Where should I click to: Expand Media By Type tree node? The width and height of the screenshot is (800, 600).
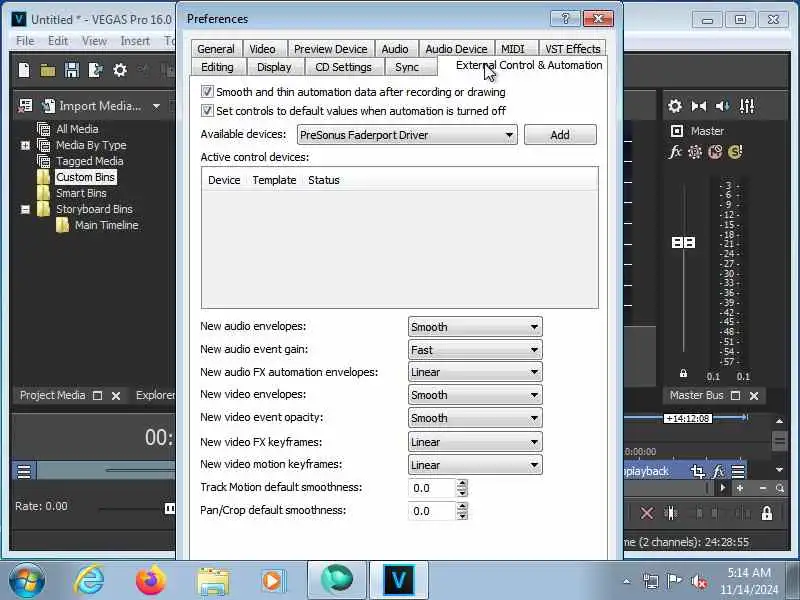pyautogui.click(x=25, y=145)
